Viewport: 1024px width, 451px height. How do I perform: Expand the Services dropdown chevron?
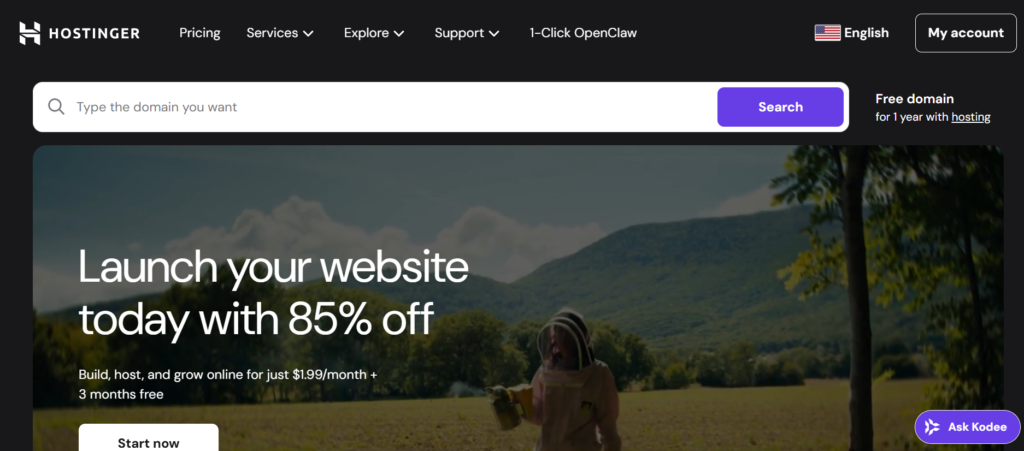tap(308, 33)
